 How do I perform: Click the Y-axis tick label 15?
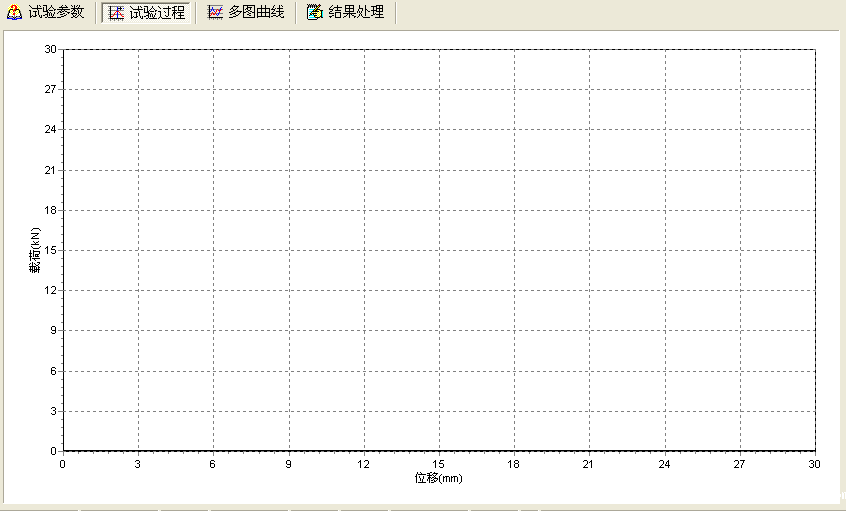49,250
